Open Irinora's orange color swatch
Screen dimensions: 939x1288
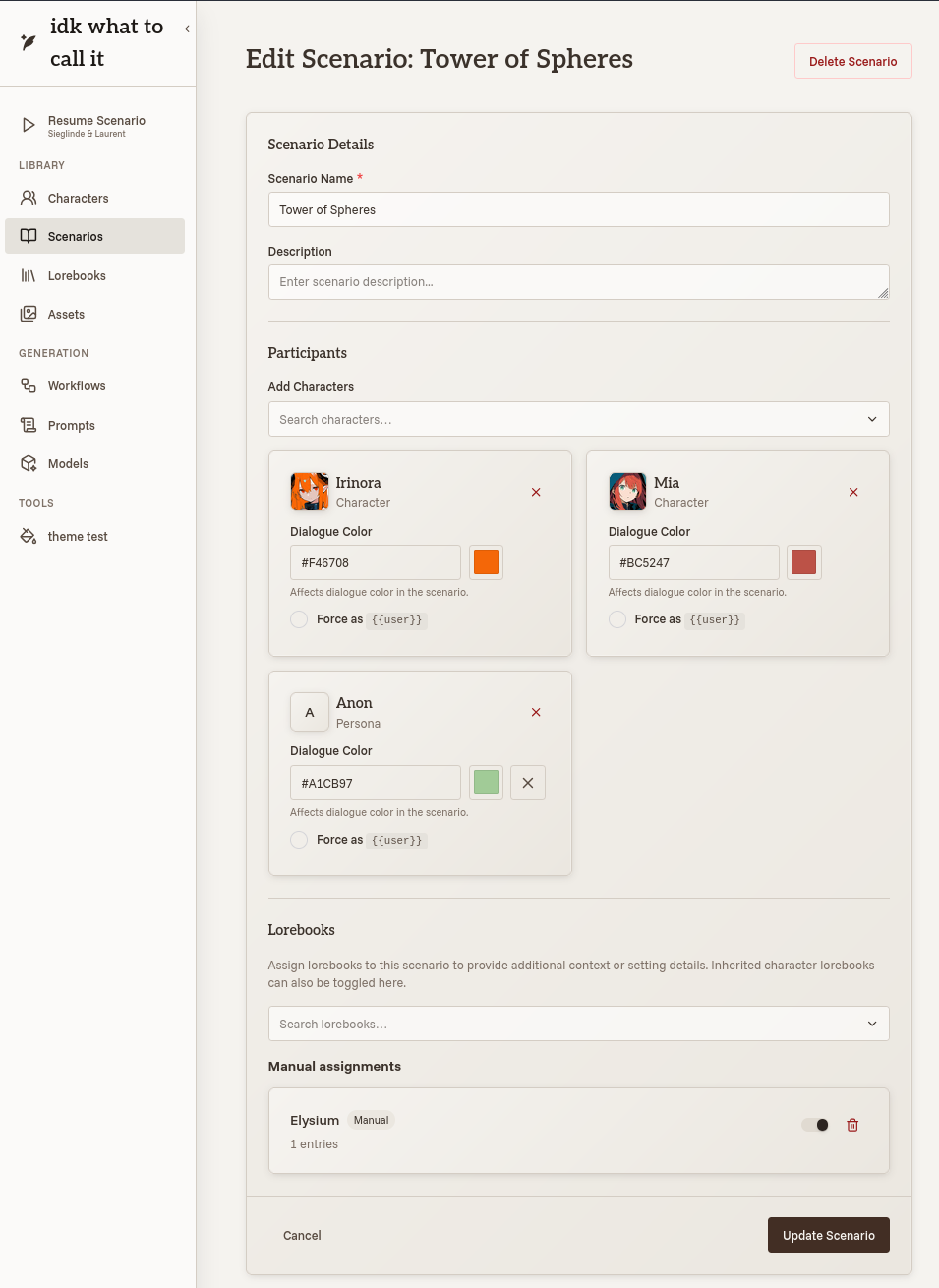[486, 562]
